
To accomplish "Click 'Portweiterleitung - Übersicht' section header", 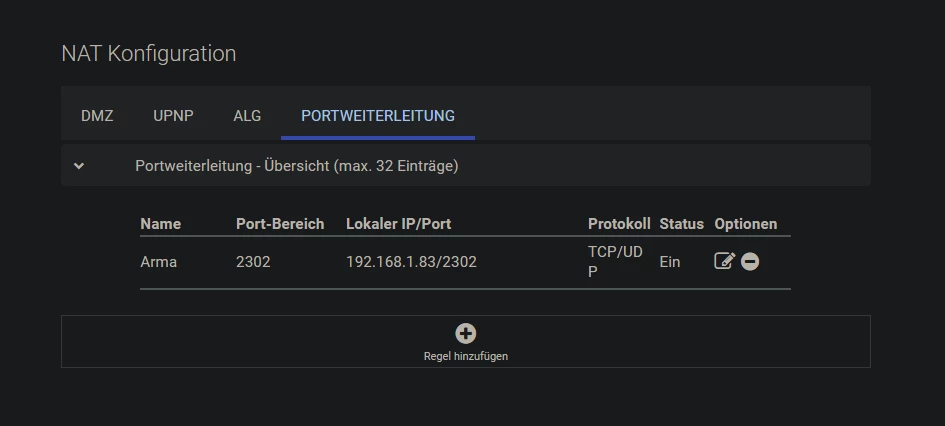I will coord(297,166).
